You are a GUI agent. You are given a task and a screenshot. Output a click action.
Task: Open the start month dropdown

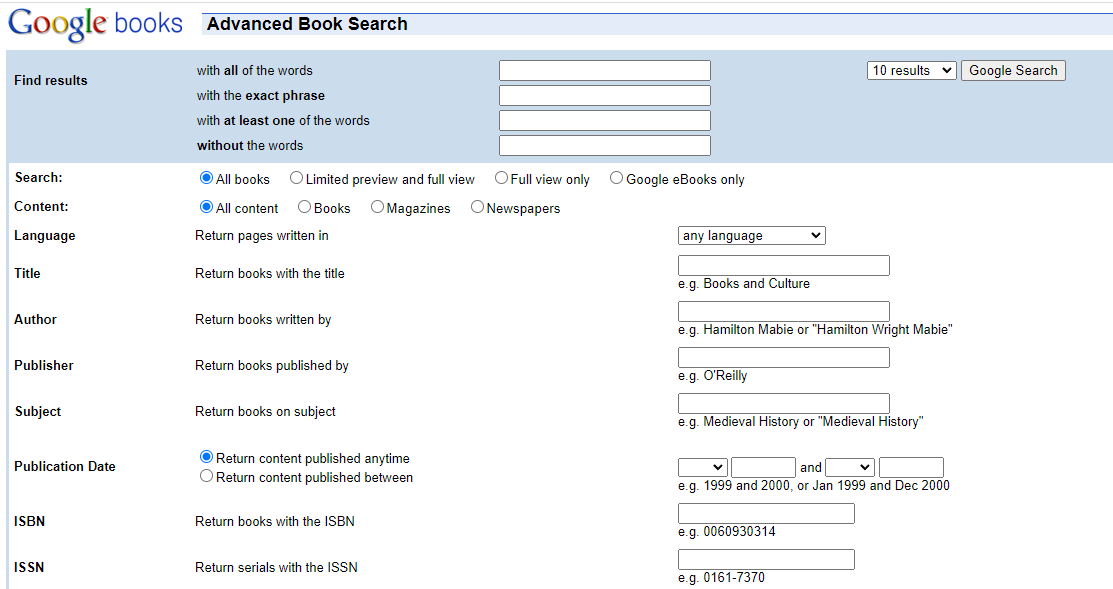tap(703, 467)
